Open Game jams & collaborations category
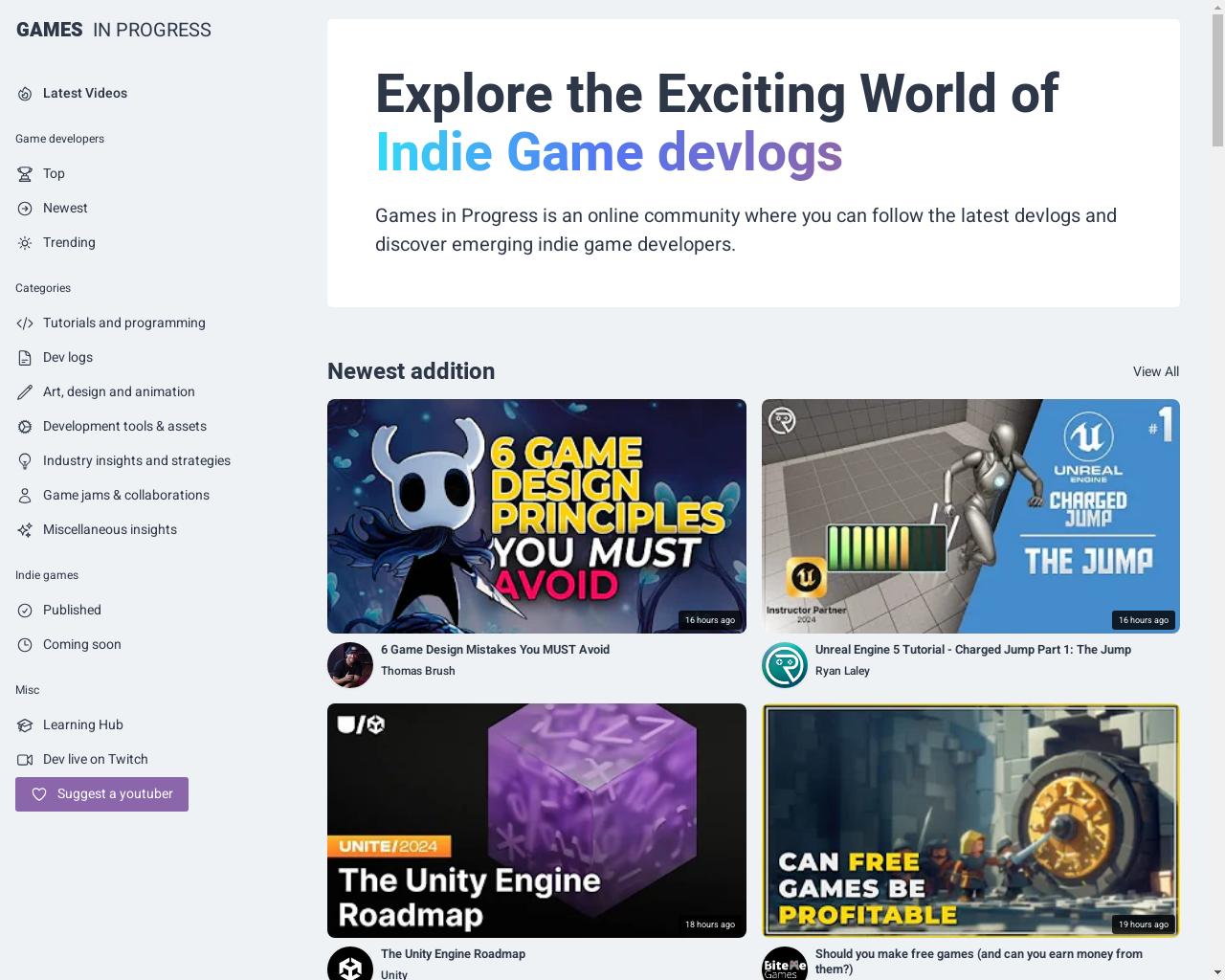 click(x=126, y=495)
